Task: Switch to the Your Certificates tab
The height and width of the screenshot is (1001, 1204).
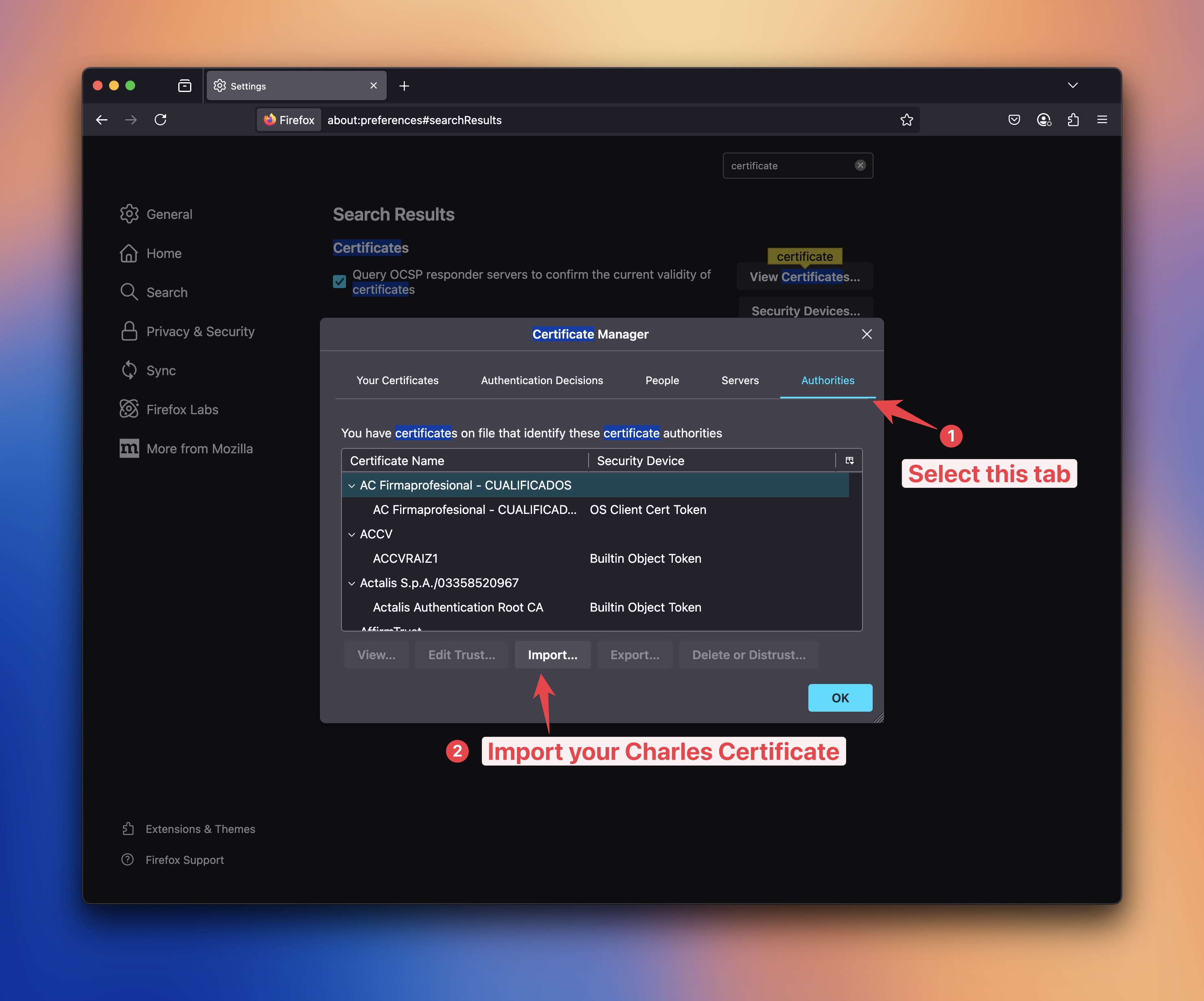Action: [397, 380]
